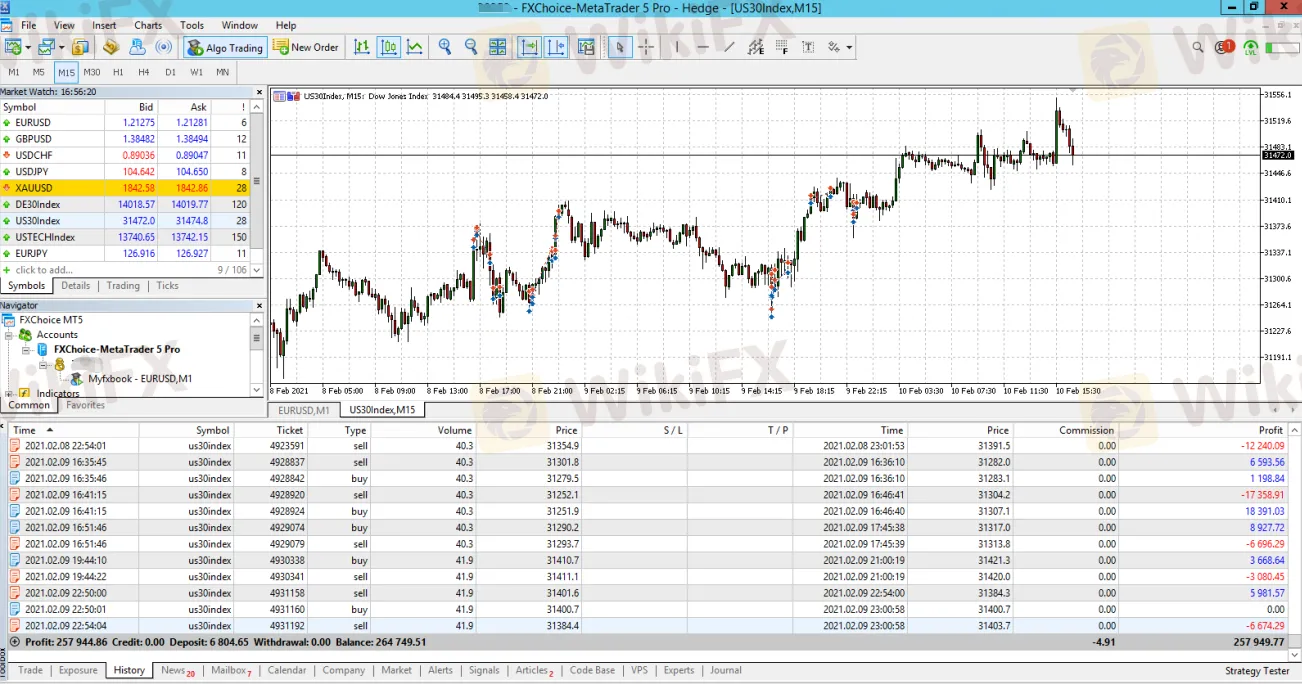This screenshot has width=1302, height=684.
Task: Tile chart windows using the grid icon
Action: 497,47
